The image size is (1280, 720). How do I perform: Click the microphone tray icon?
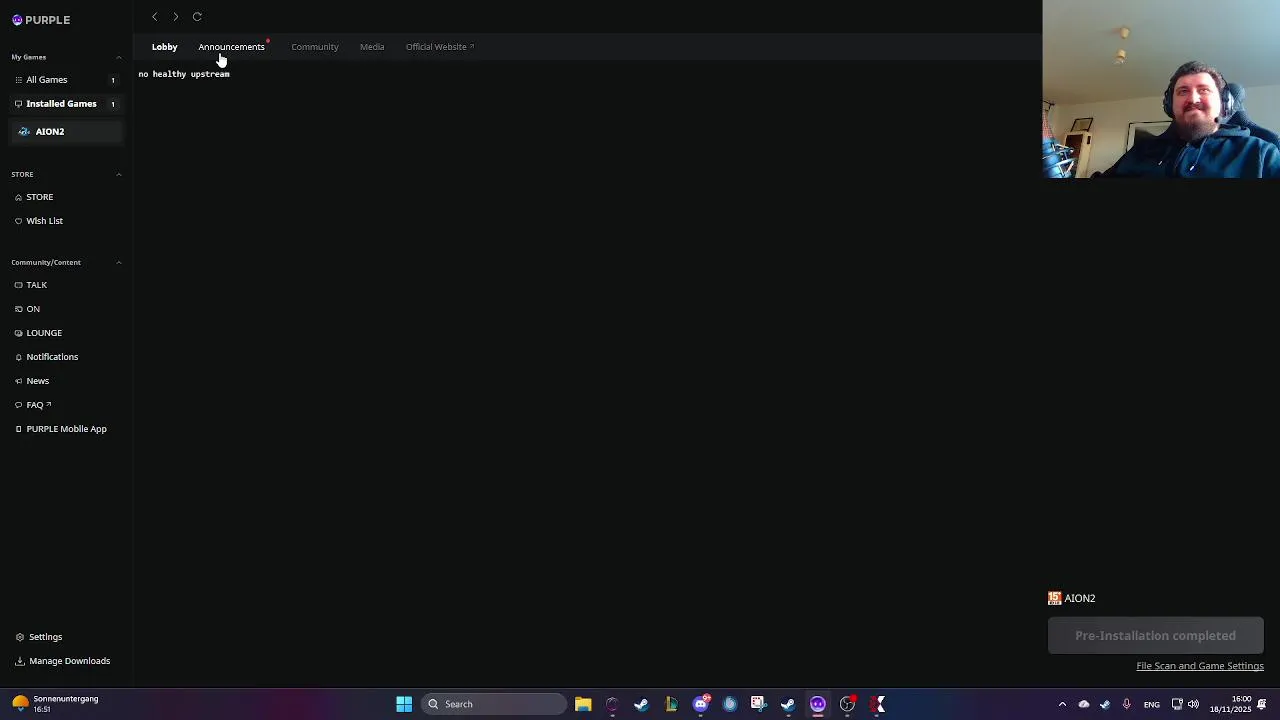coord(1127,704)
